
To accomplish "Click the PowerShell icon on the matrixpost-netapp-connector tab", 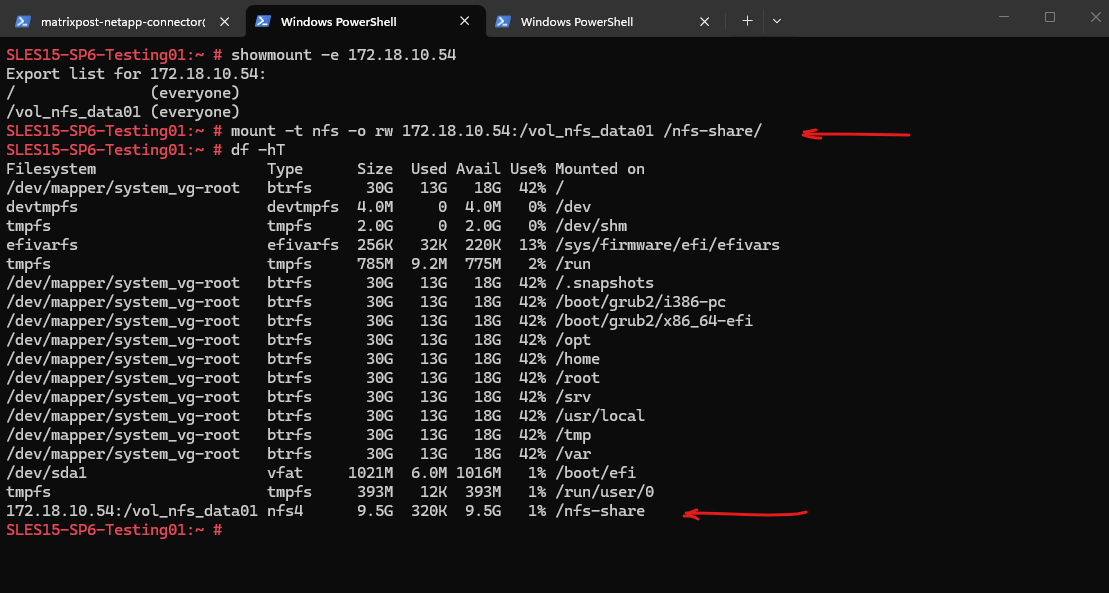I will (x=22, y=21).
